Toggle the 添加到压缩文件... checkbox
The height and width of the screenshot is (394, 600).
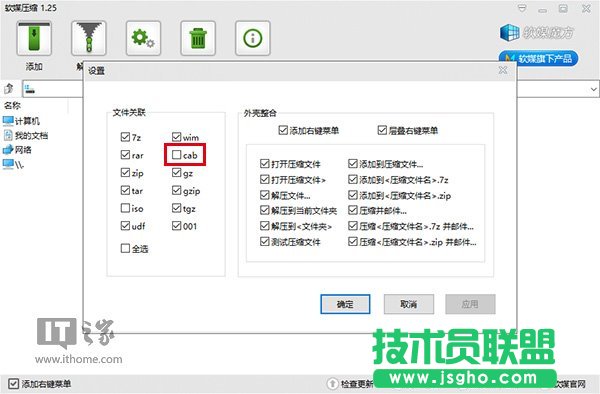pos(353,164)
